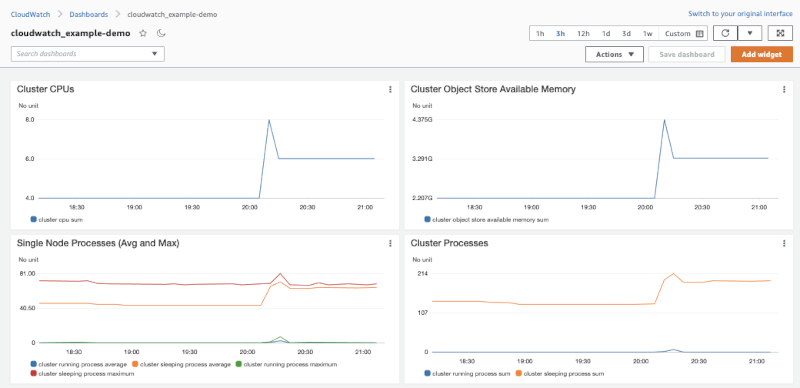Go to CloudWatch breadcrumb
The height and width of the screenshot is (388, 800).
click(32, 14)
